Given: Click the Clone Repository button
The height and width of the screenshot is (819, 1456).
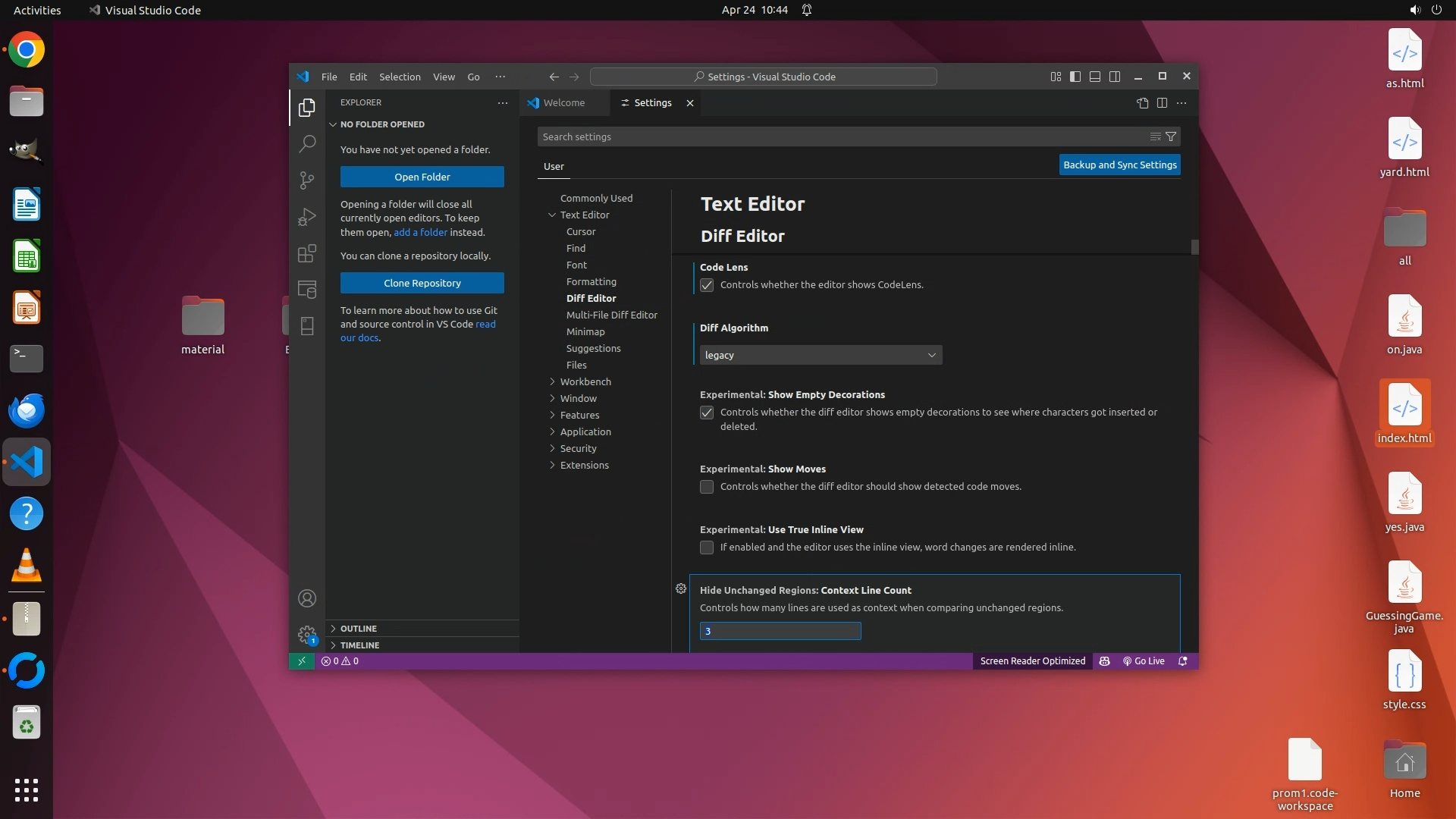Looking at the screenshot, I should [x=422, y=283].
